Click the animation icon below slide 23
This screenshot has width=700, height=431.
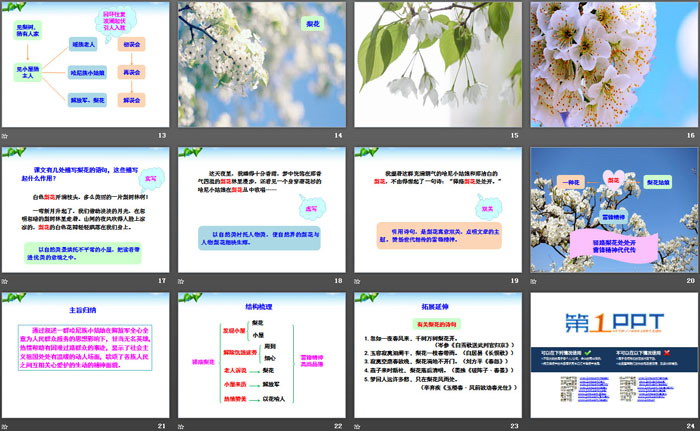coord(358,426)
